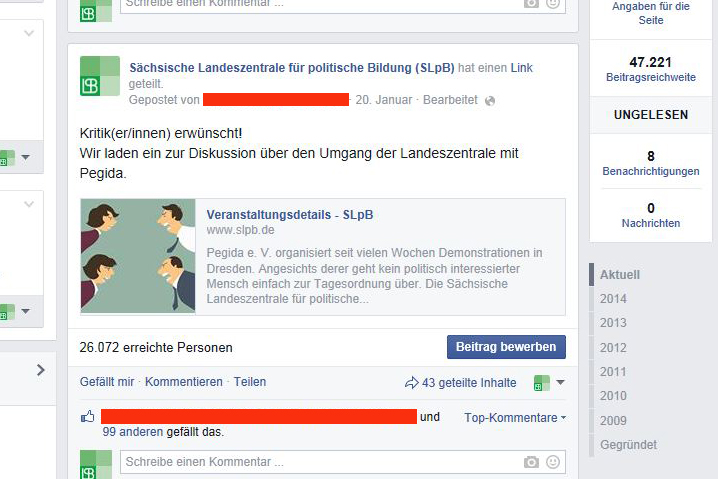Click the globe audience icon beside Bearbeitet
Image resolution: width=718 pixels, height=479 pixels.
490,101
